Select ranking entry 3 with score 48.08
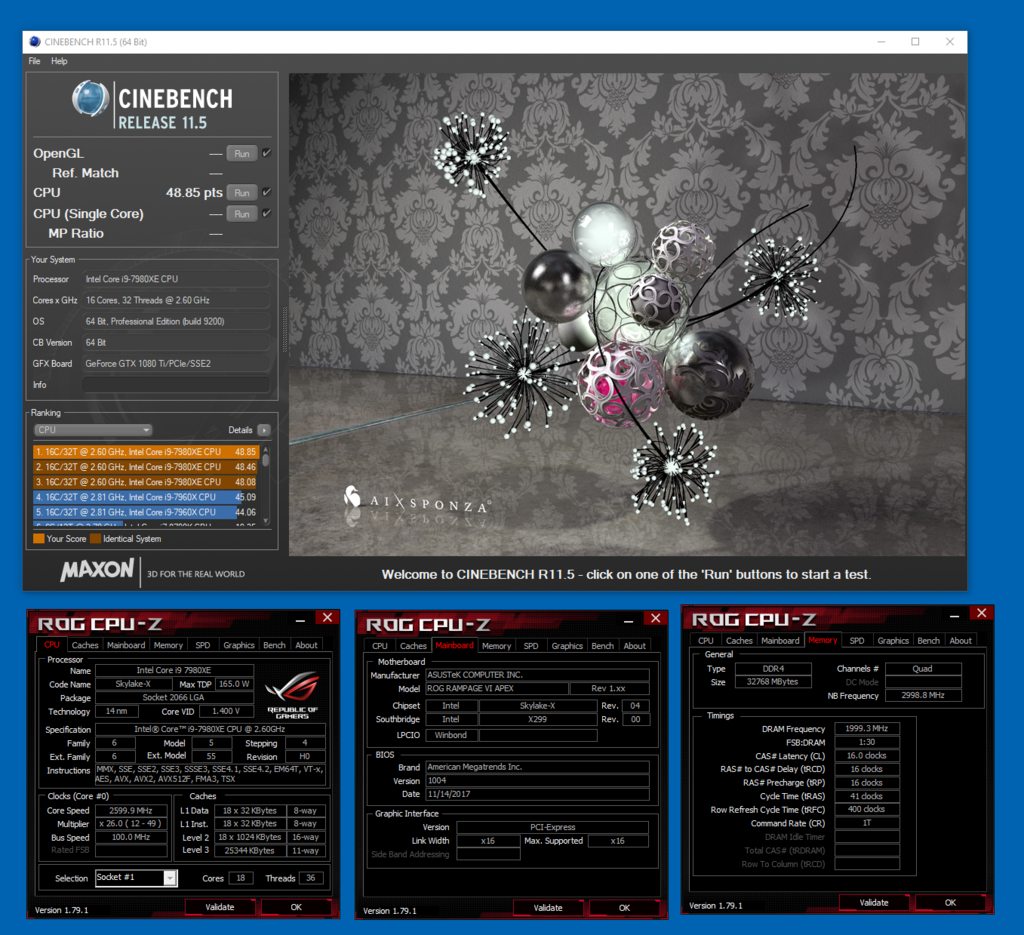Screen dimensions: 1024x935 146,482
